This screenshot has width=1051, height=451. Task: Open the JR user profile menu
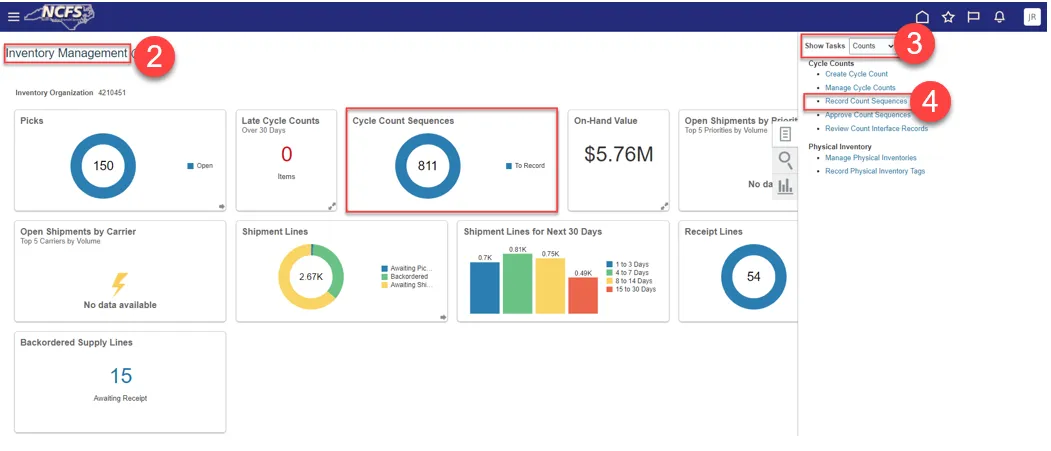1031,17
